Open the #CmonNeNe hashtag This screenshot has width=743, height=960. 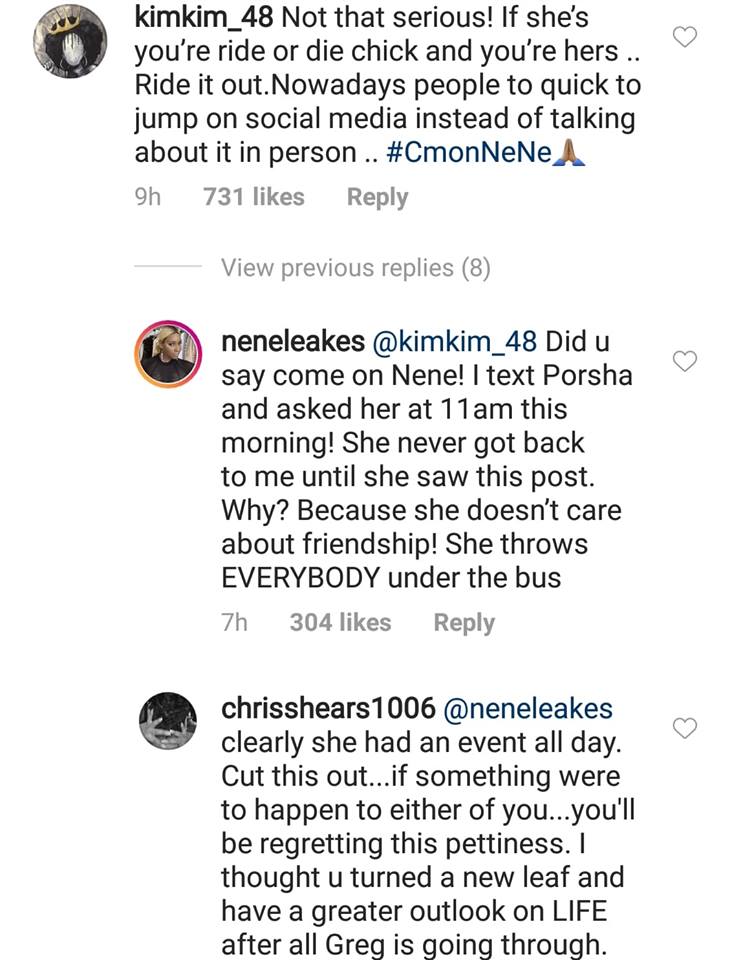point(468,154)
